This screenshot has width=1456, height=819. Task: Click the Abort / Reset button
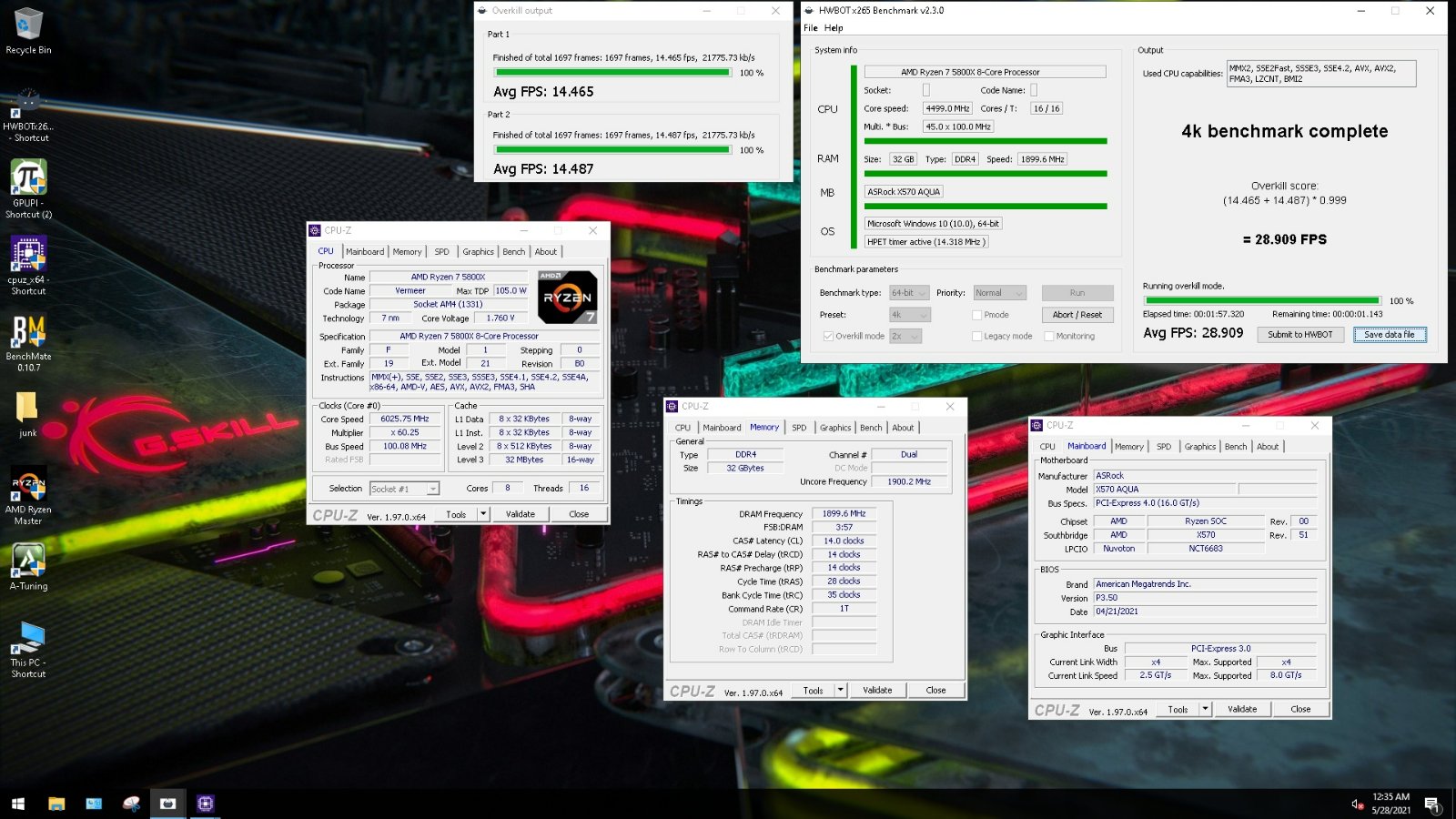tap(1077, 315)
